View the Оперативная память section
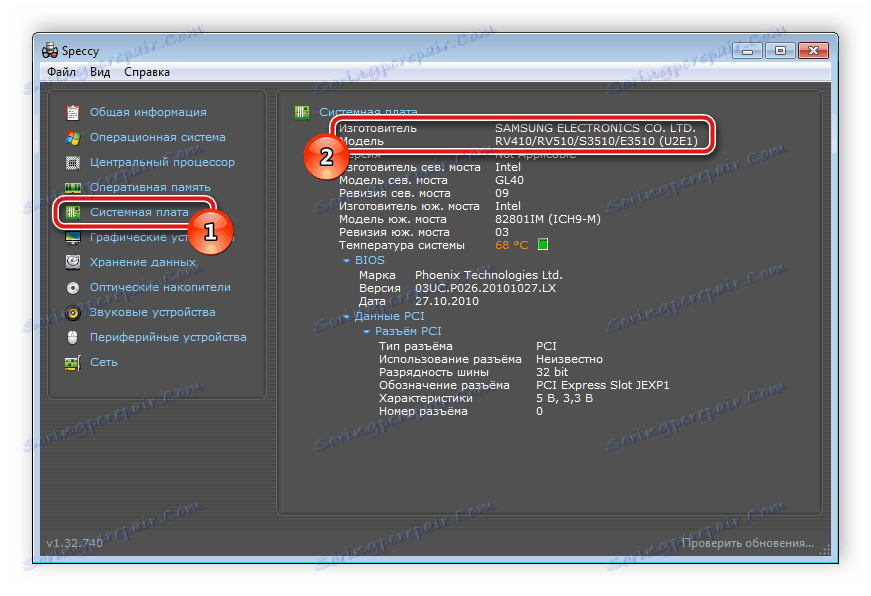Viewport: 871px width, 596px height. [x=150, y=187]
